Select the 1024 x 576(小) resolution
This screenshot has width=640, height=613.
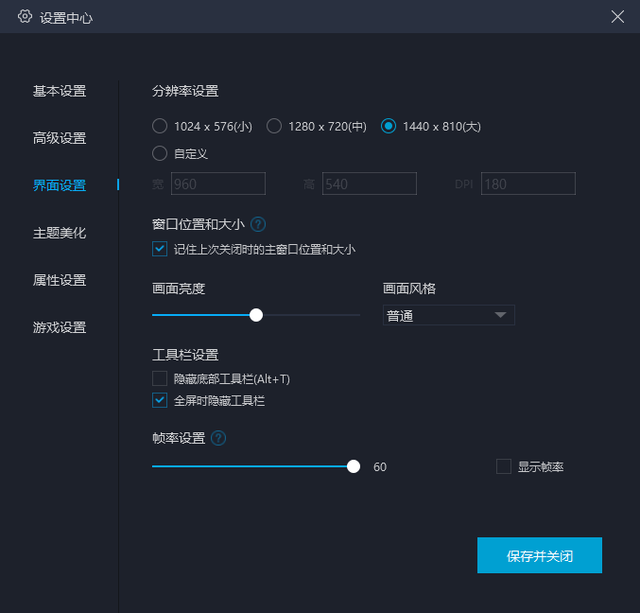(x=160, y=127)
